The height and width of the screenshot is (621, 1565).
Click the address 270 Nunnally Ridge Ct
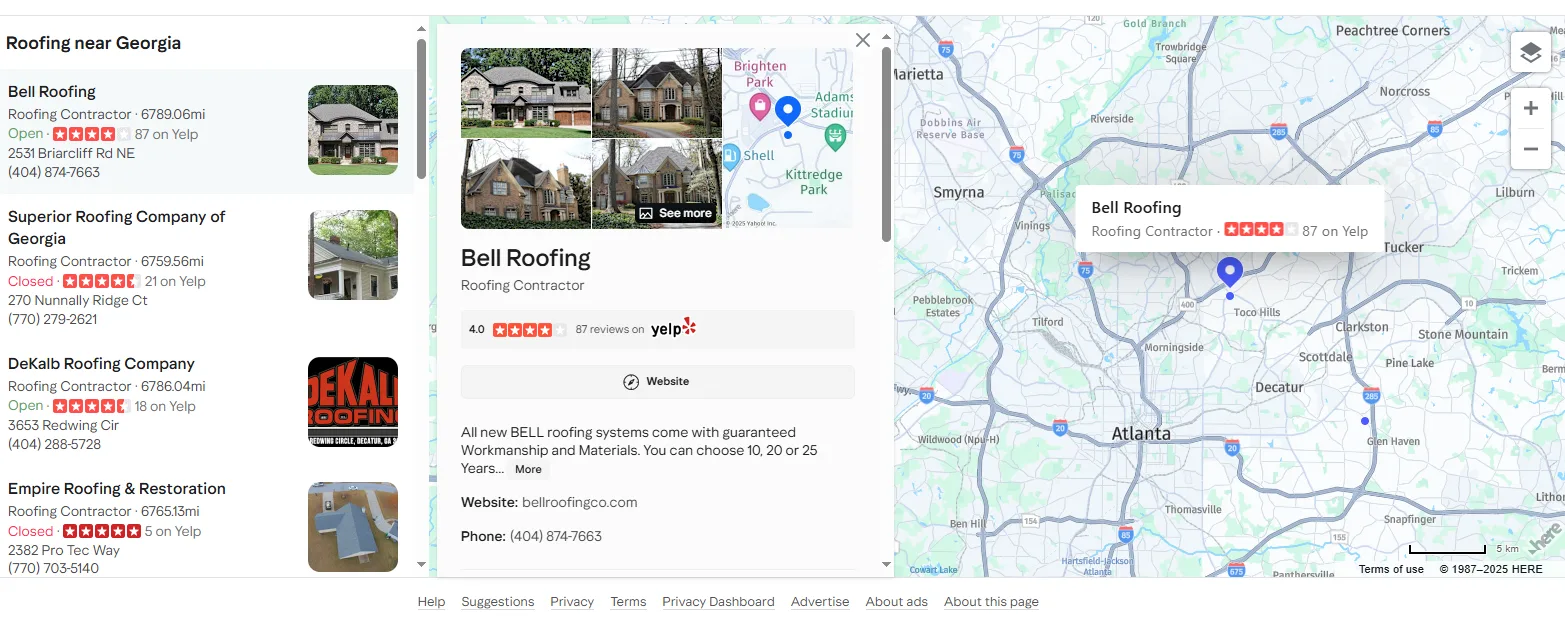(x=78, y=300)
